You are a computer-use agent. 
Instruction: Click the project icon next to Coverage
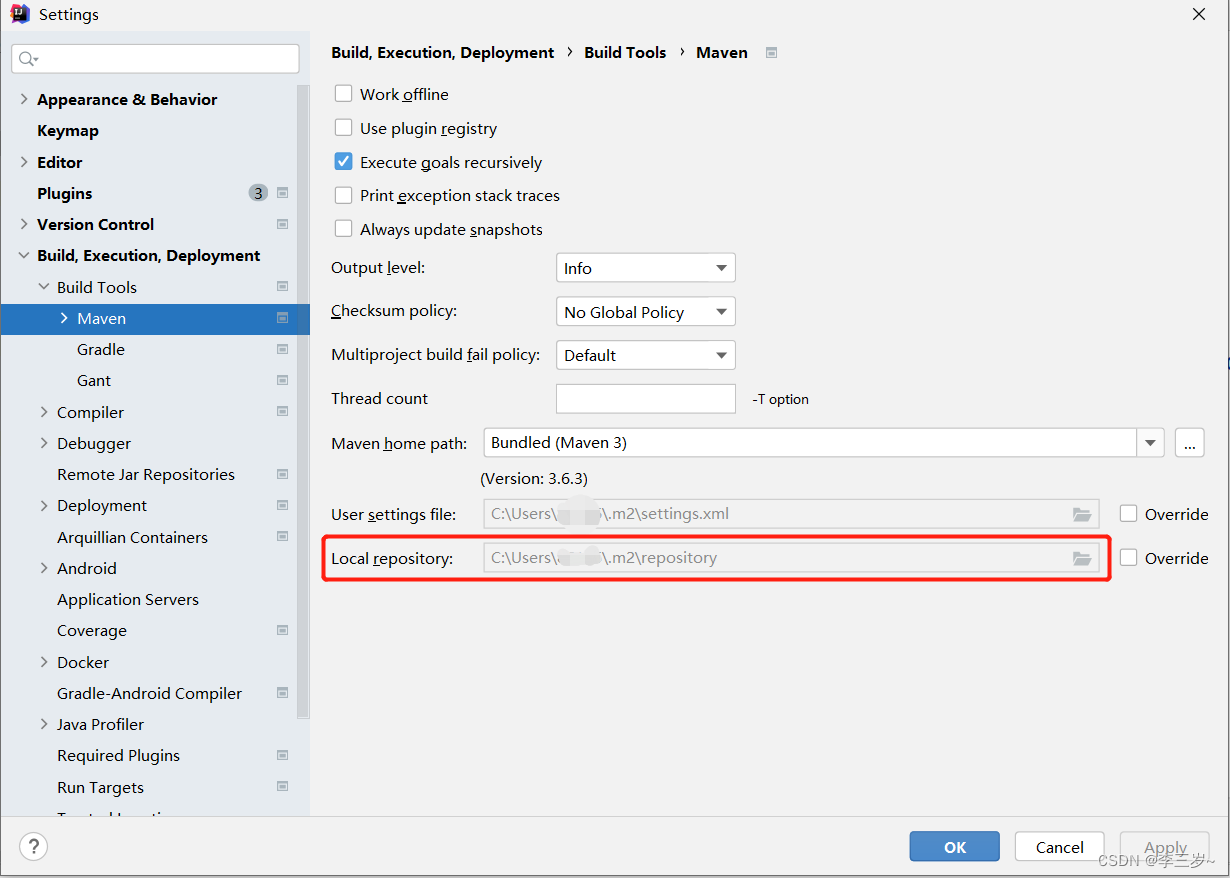(283, 630)
